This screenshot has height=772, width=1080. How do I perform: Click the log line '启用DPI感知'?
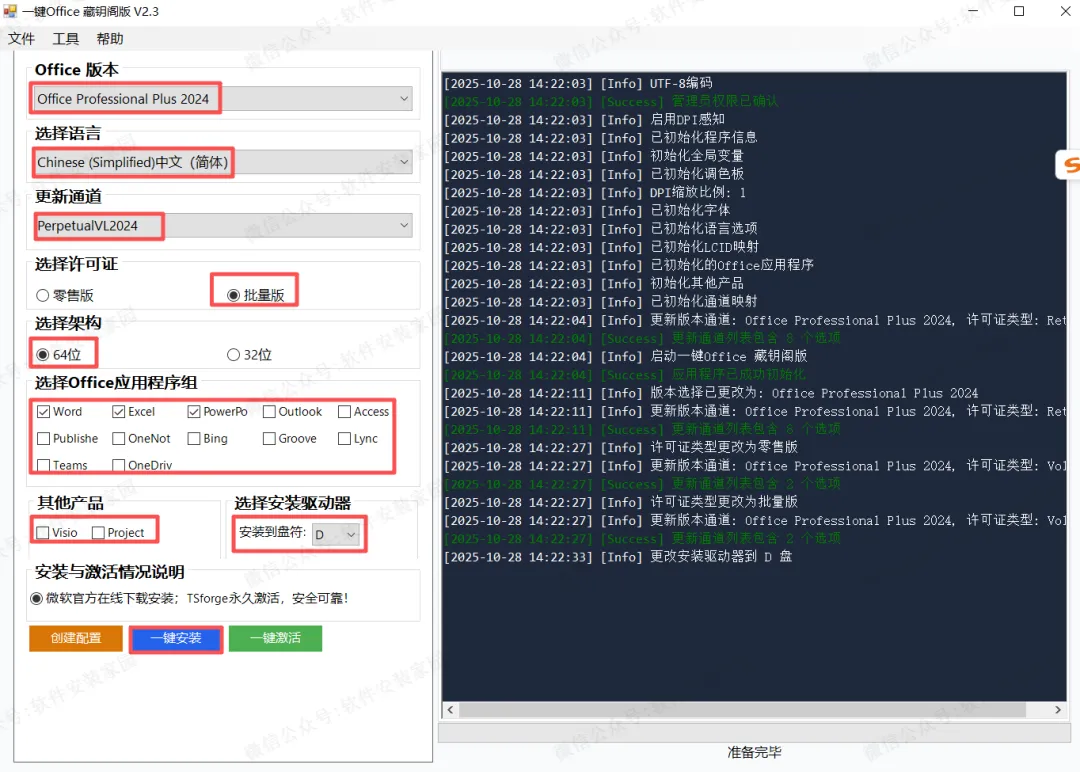point(584,120)
